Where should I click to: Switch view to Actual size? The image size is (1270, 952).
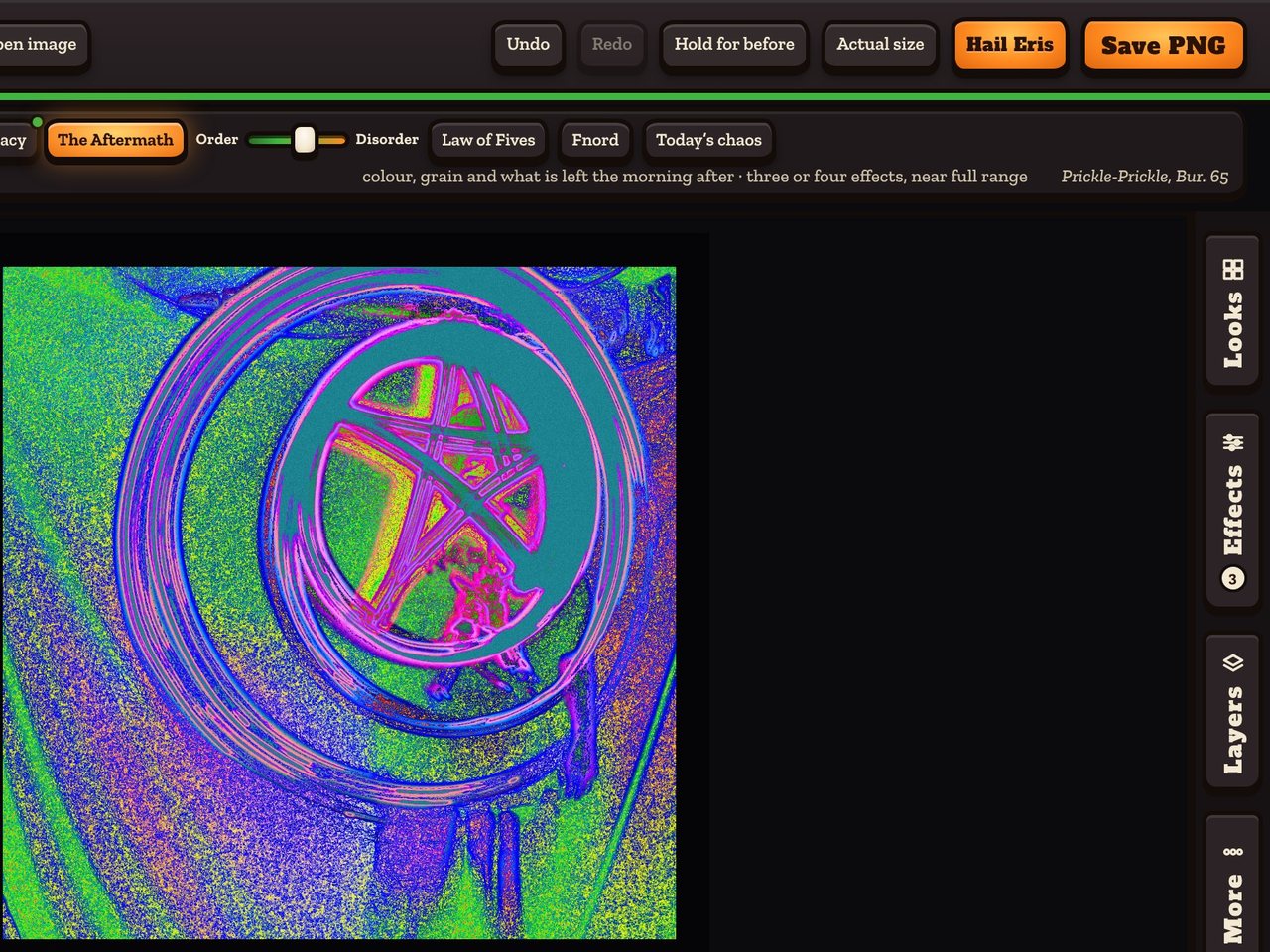880,45
